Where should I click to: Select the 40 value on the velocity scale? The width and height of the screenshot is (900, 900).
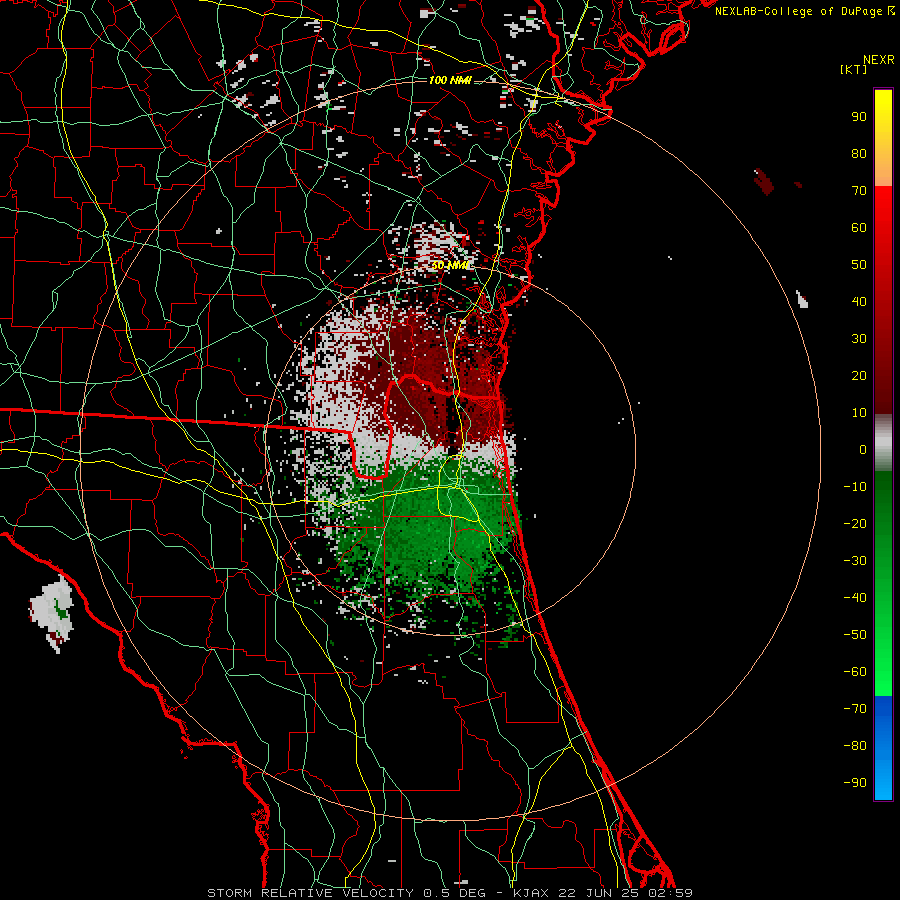(859, 301)
